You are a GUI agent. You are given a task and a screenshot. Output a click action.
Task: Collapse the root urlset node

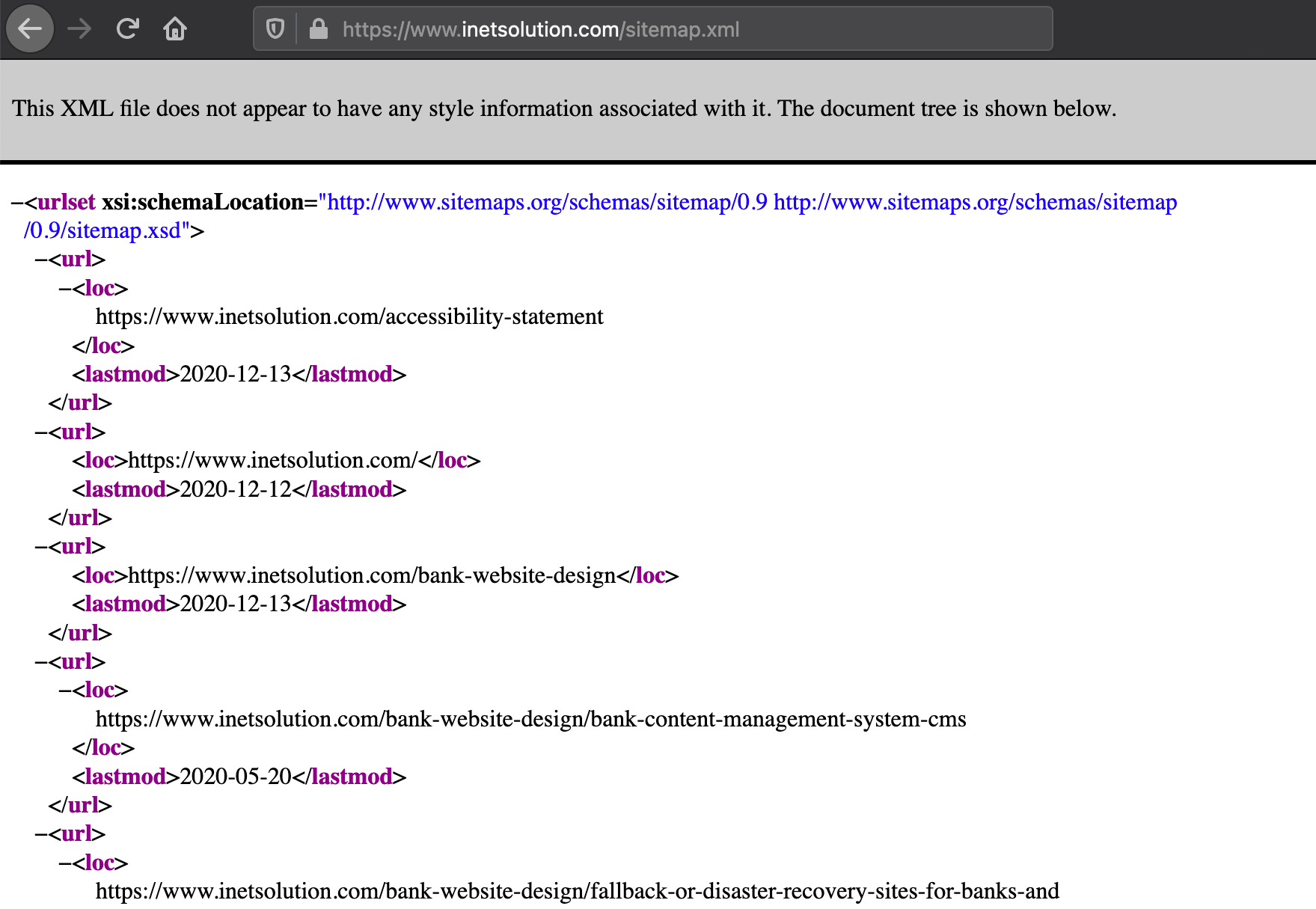17,203
